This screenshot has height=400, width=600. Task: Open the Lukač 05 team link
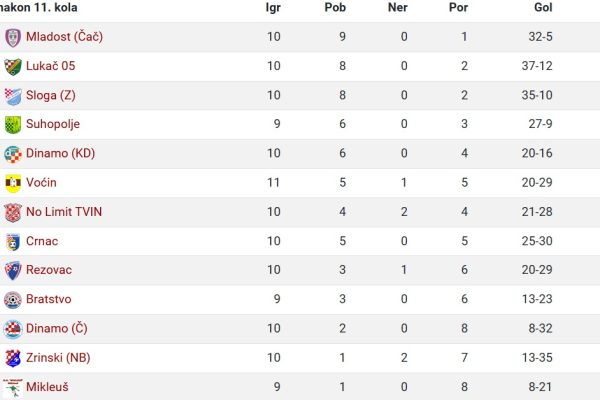pyautogui.click(x=51, y=66)
